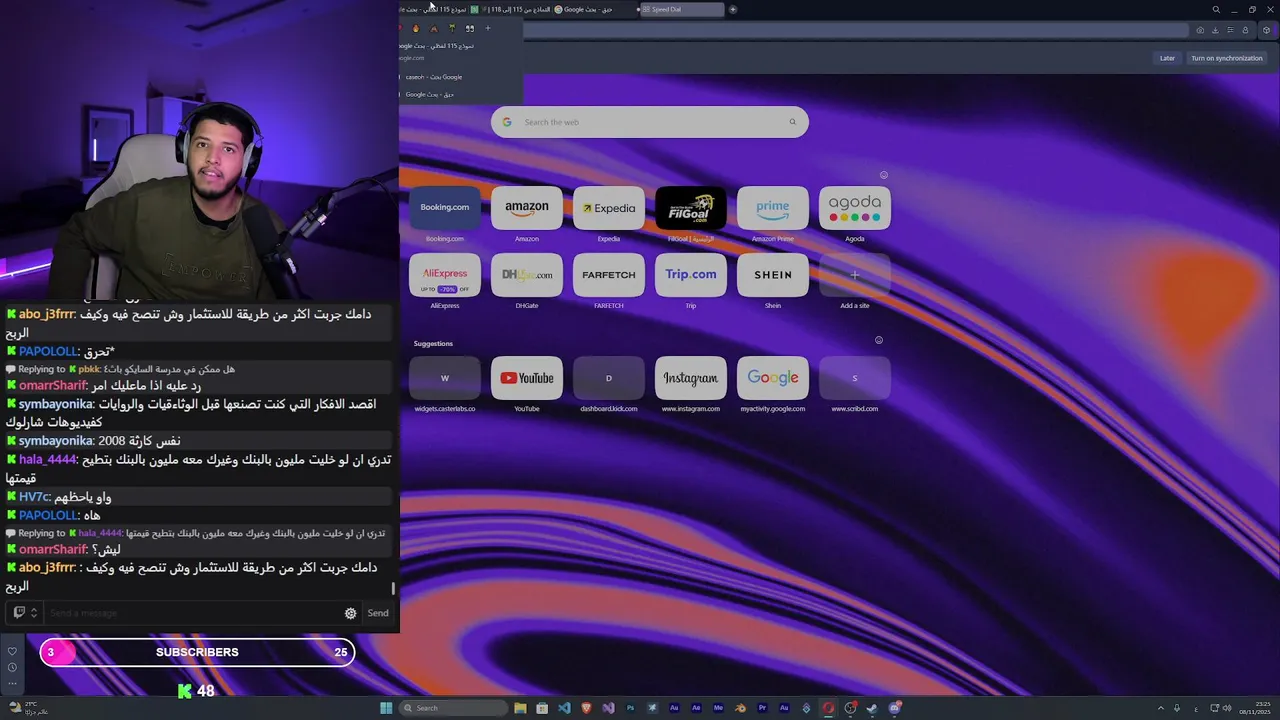The width and height of the screenshot is (1280, 720).
Task: Open Steam from the taskbar
Action: coord(872,708)
